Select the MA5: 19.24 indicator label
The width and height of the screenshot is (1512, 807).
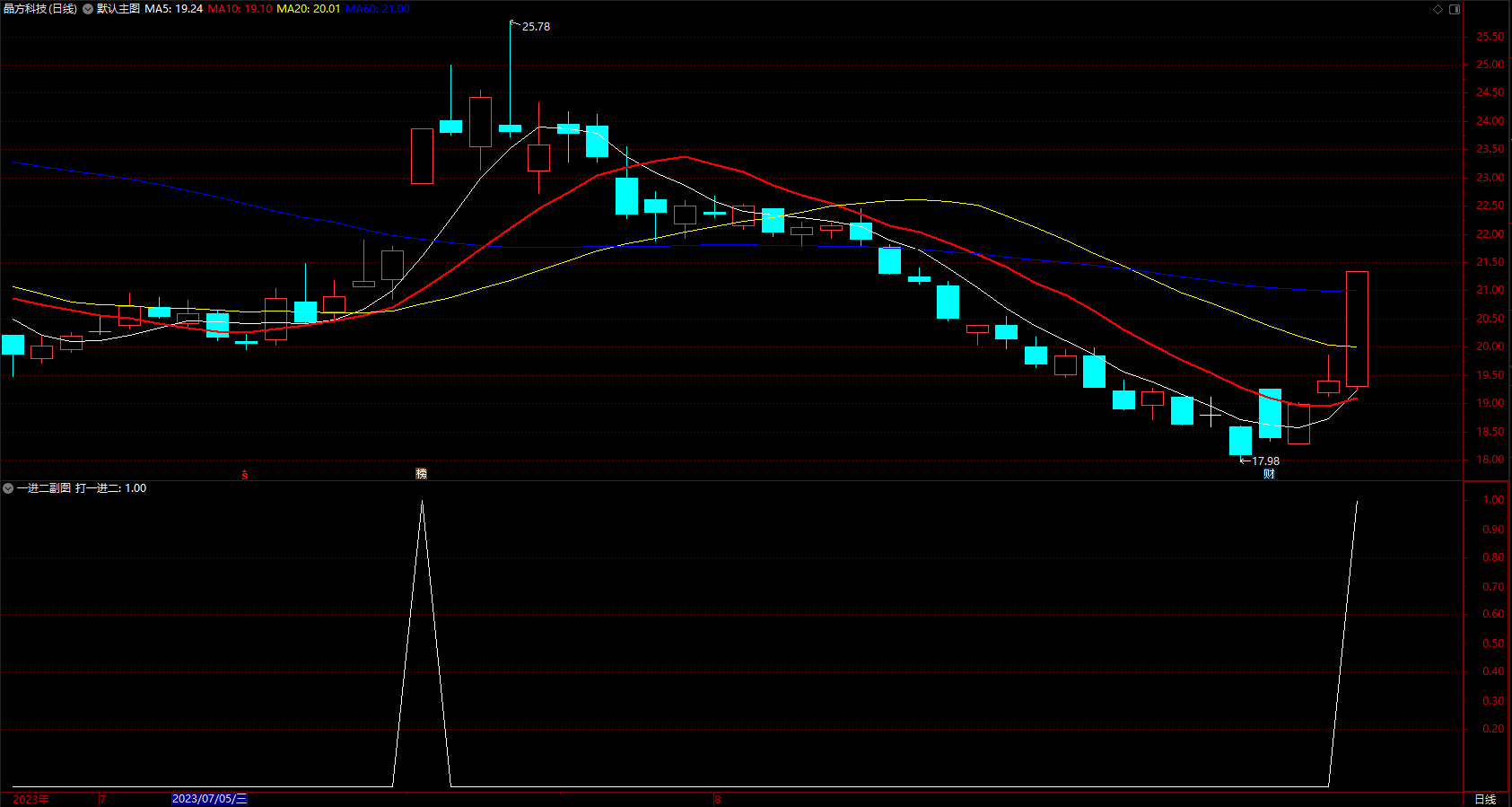(x=173, y=9)
